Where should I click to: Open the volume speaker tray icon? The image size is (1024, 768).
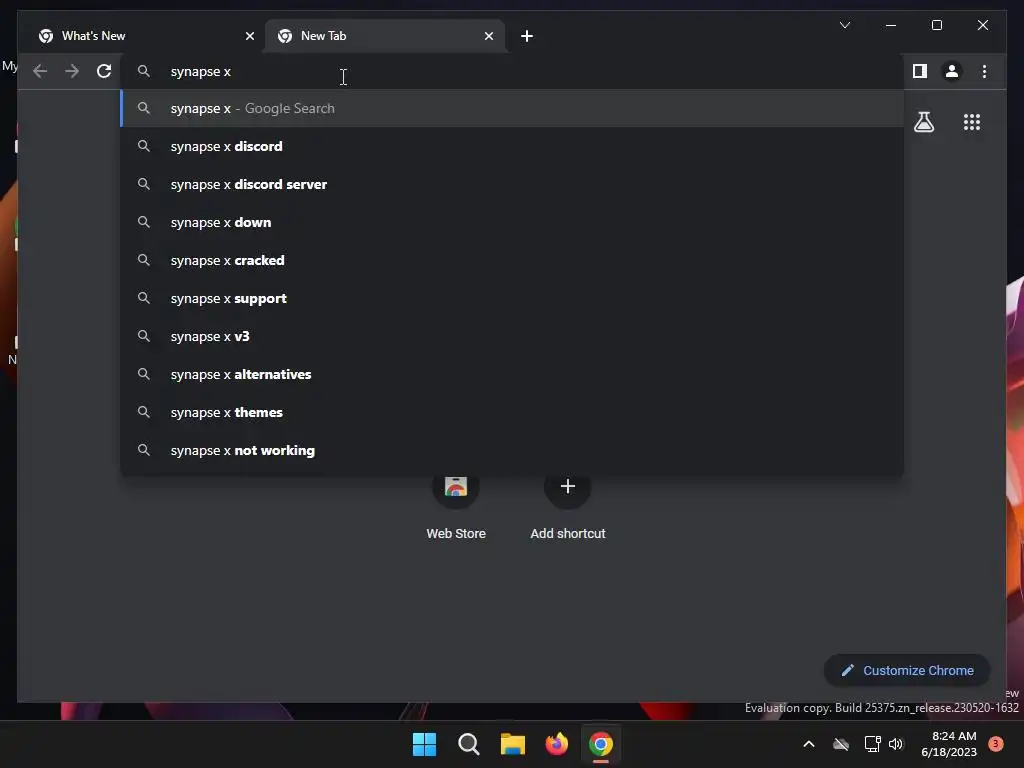click(x=896, y=744)
